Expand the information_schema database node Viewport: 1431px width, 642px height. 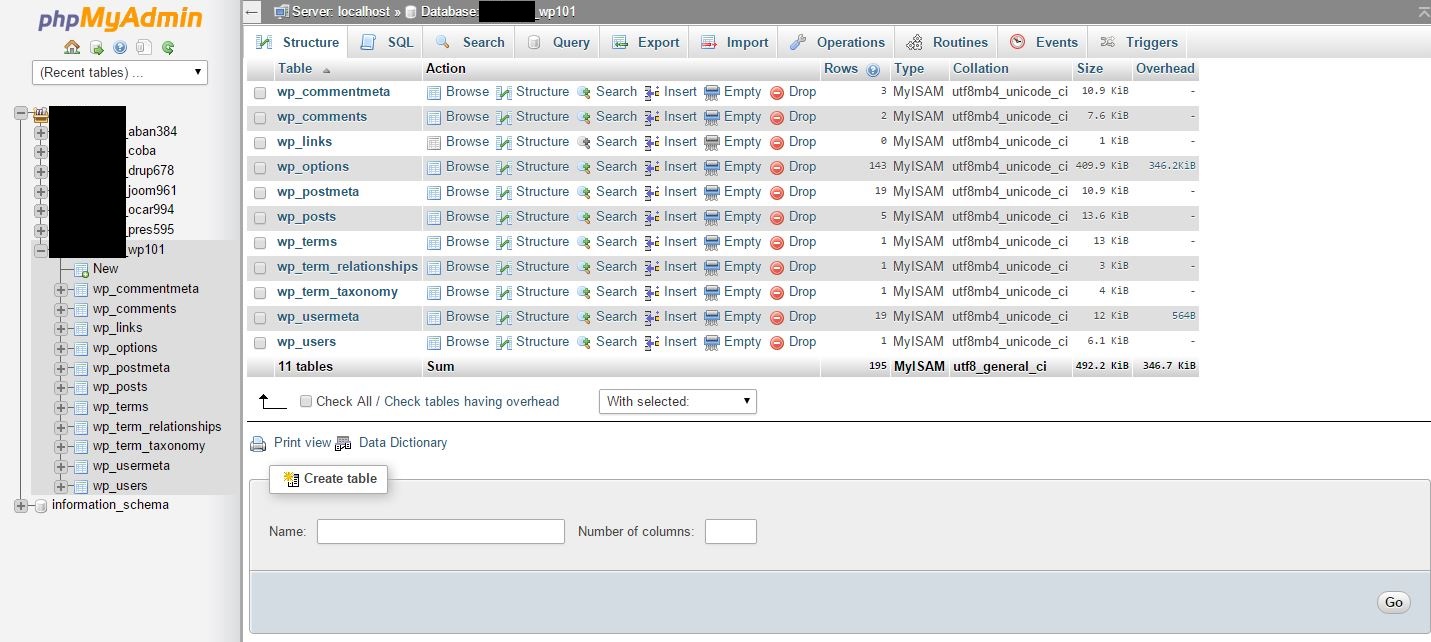pyautogui.click(x=21, y=506)
